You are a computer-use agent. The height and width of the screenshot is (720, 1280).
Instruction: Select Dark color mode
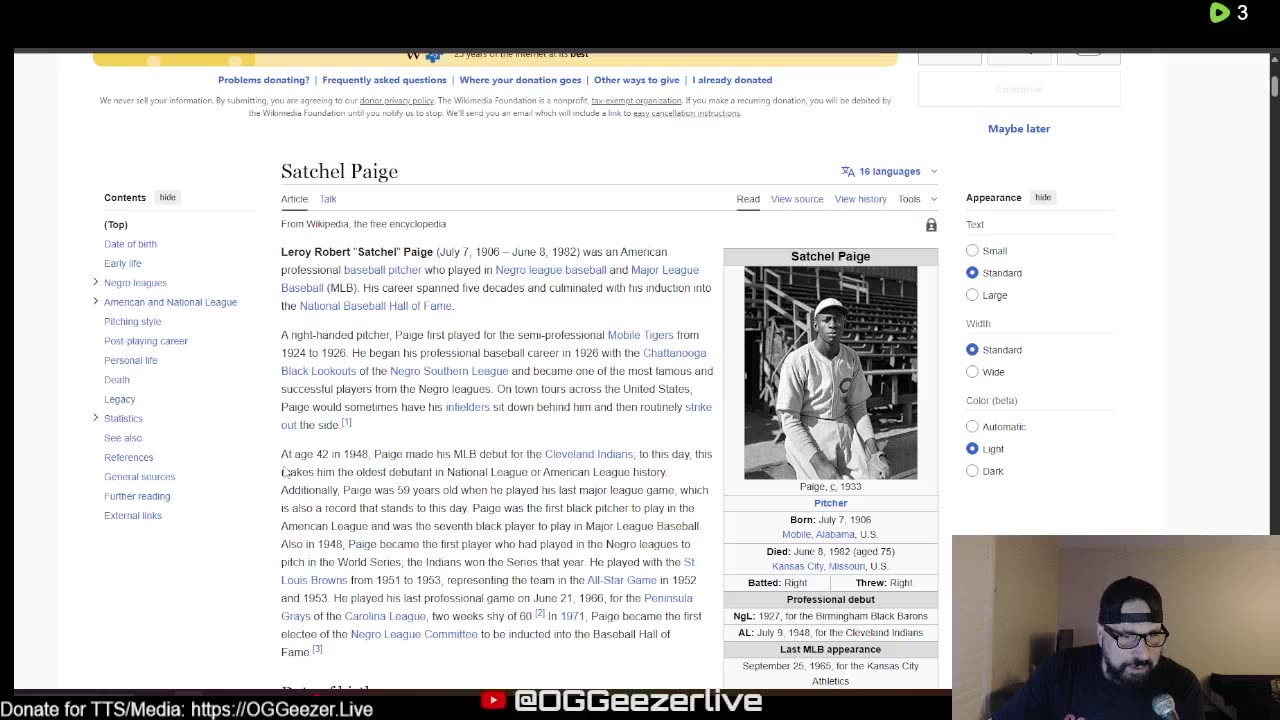point(972,471)
